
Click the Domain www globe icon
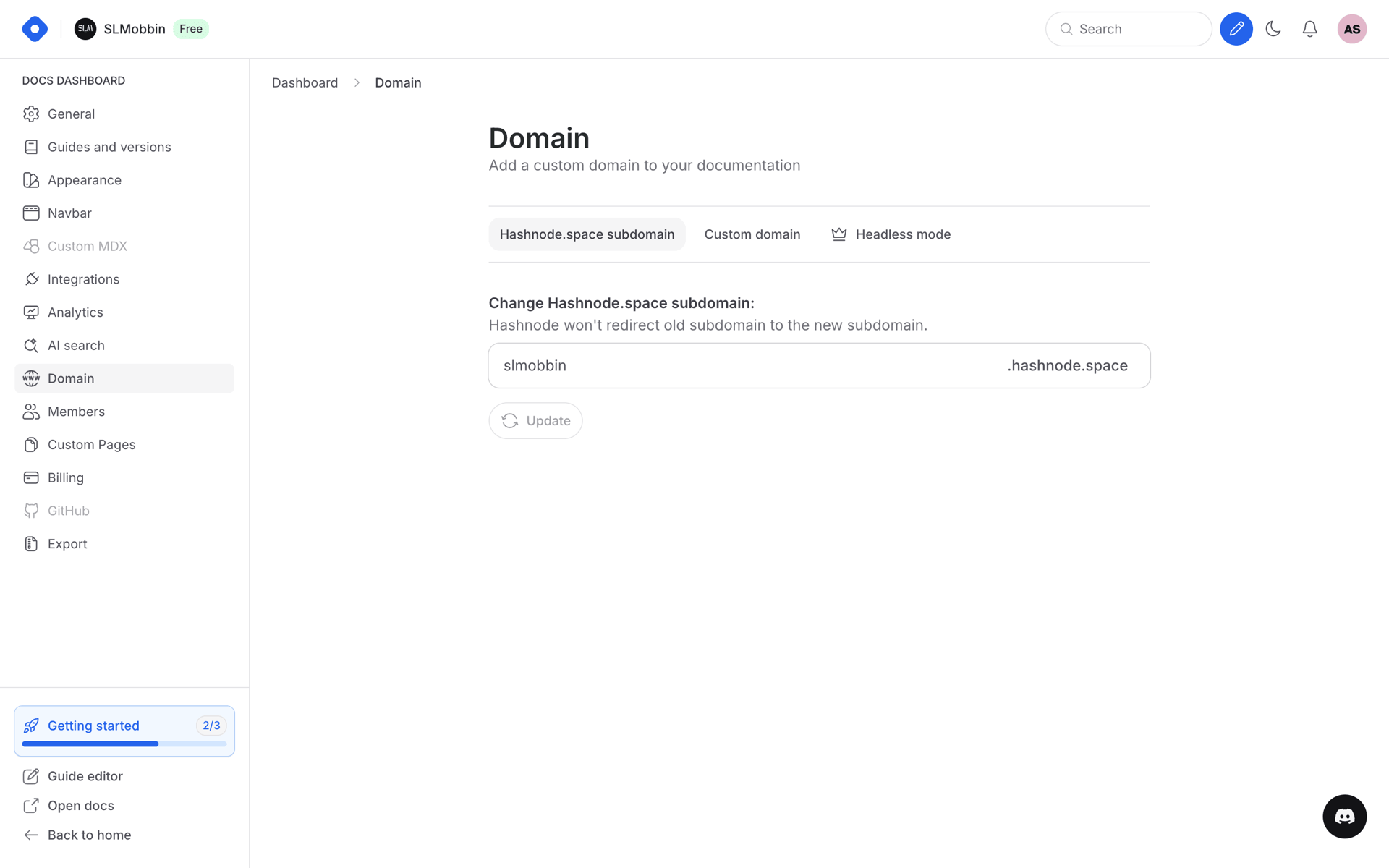(31, 378)
